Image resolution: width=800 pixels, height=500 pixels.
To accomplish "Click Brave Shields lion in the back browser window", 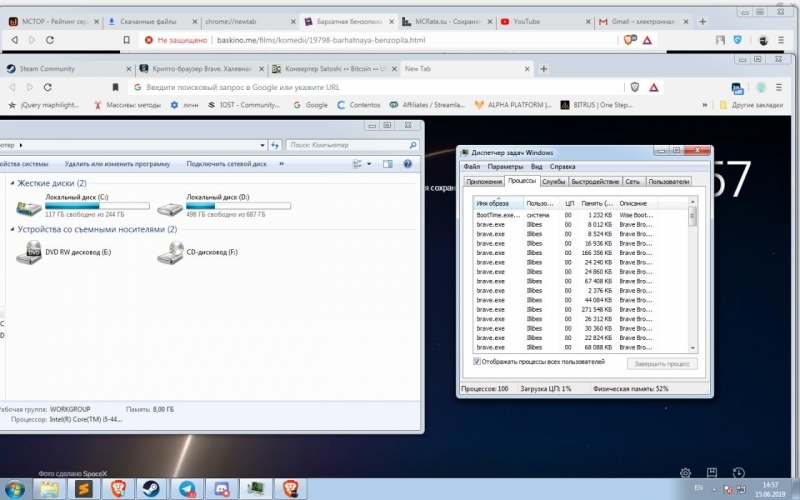I will tap(630, 40).
